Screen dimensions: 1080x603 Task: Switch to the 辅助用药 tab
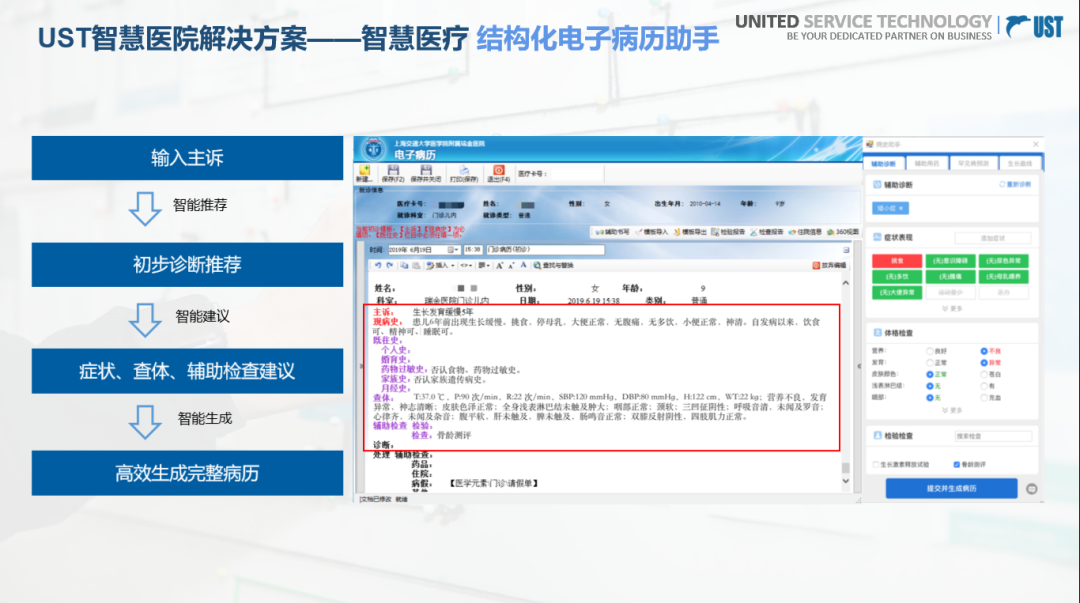[927, 163]
